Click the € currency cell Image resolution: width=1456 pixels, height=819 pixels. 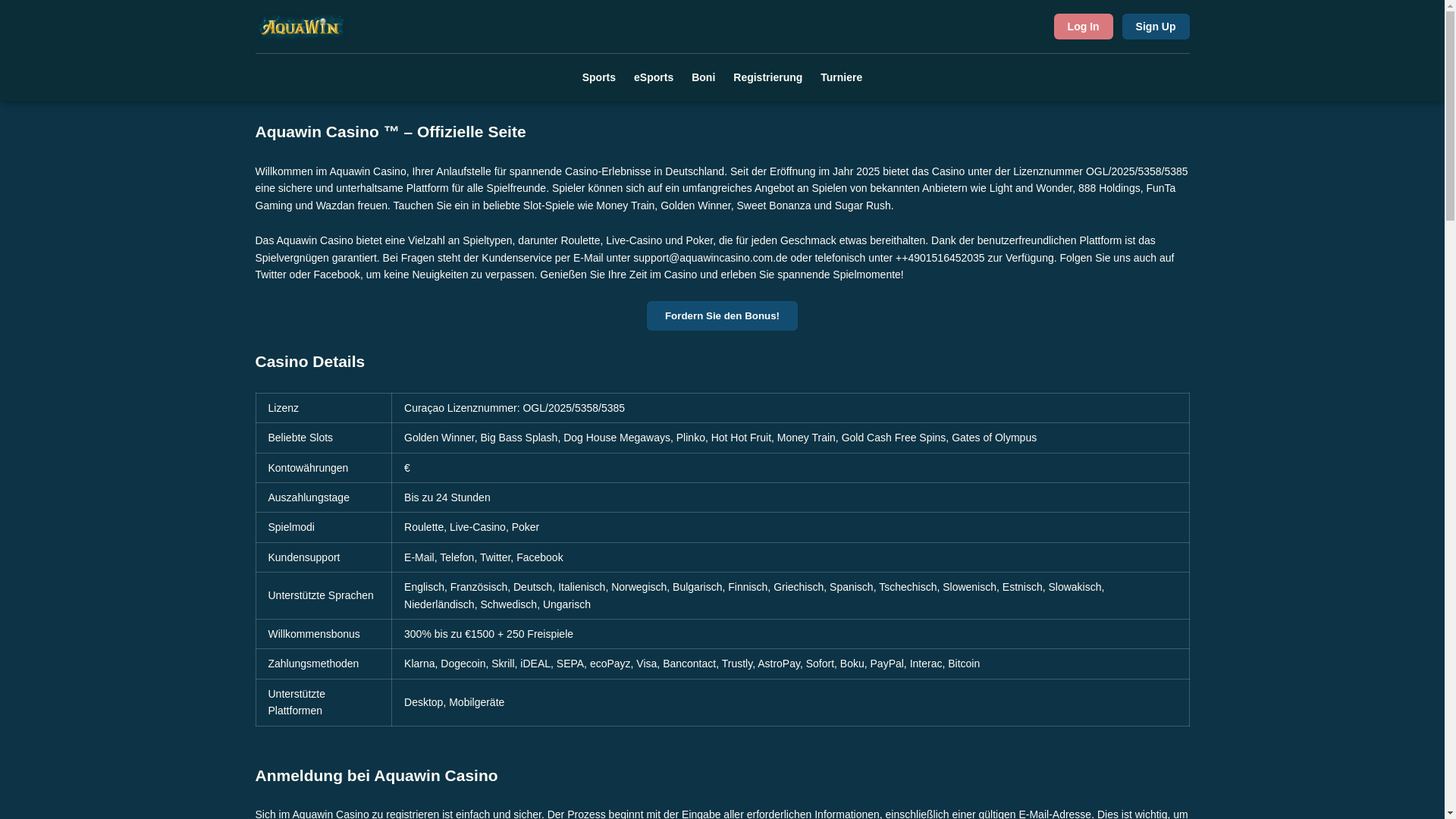tap(790, 468)
